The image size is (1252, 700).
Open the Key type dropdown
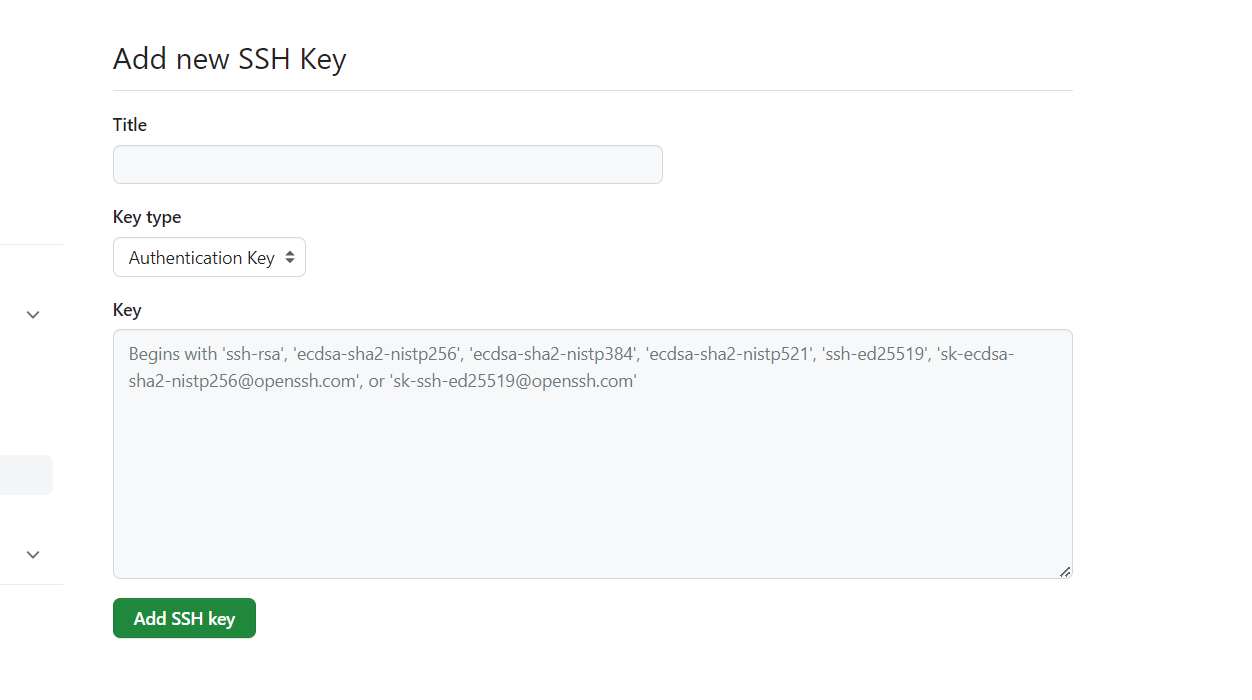(x=209, y=258)
